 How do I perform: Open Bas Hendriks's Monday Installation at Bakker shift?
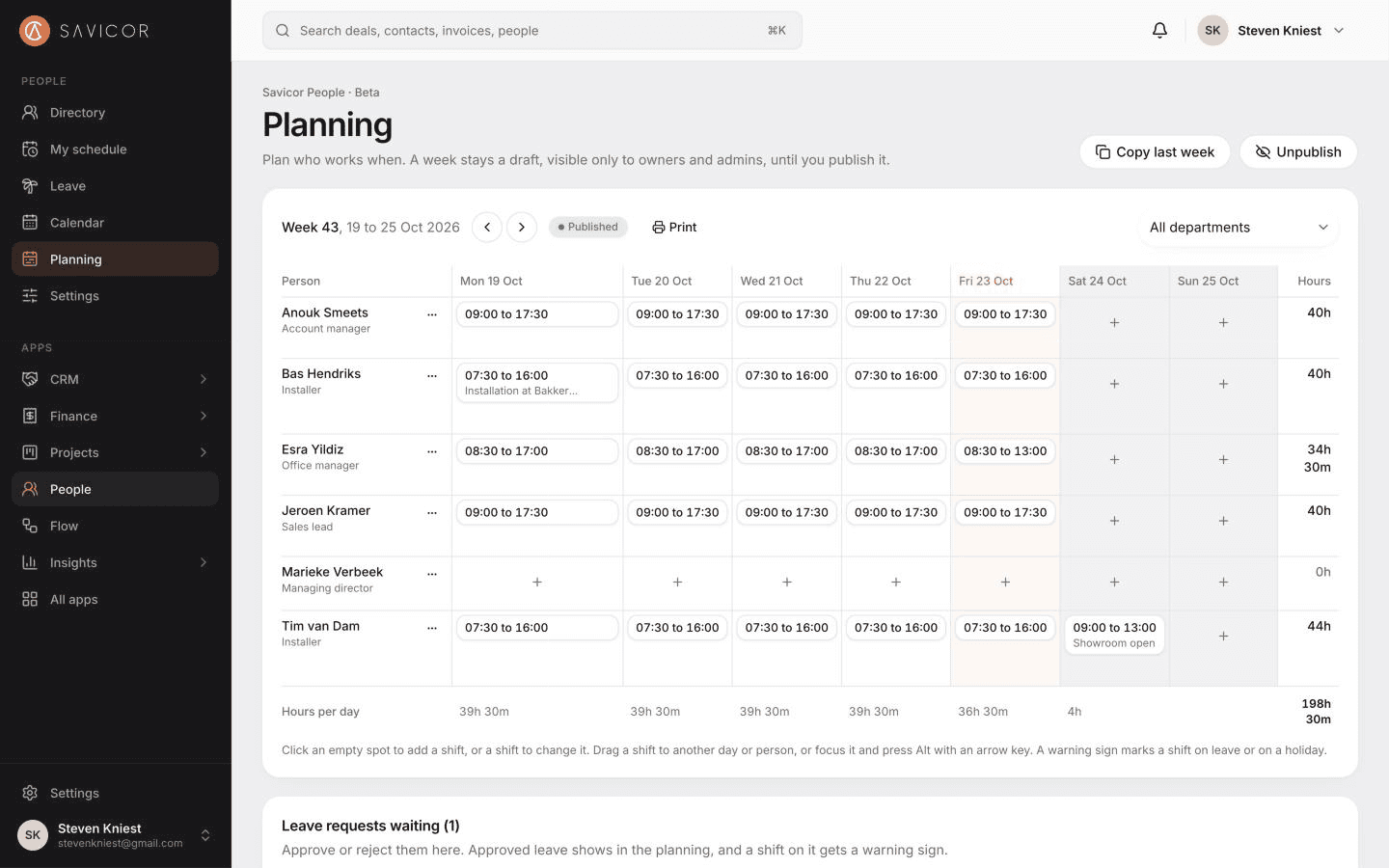(537, 383)
